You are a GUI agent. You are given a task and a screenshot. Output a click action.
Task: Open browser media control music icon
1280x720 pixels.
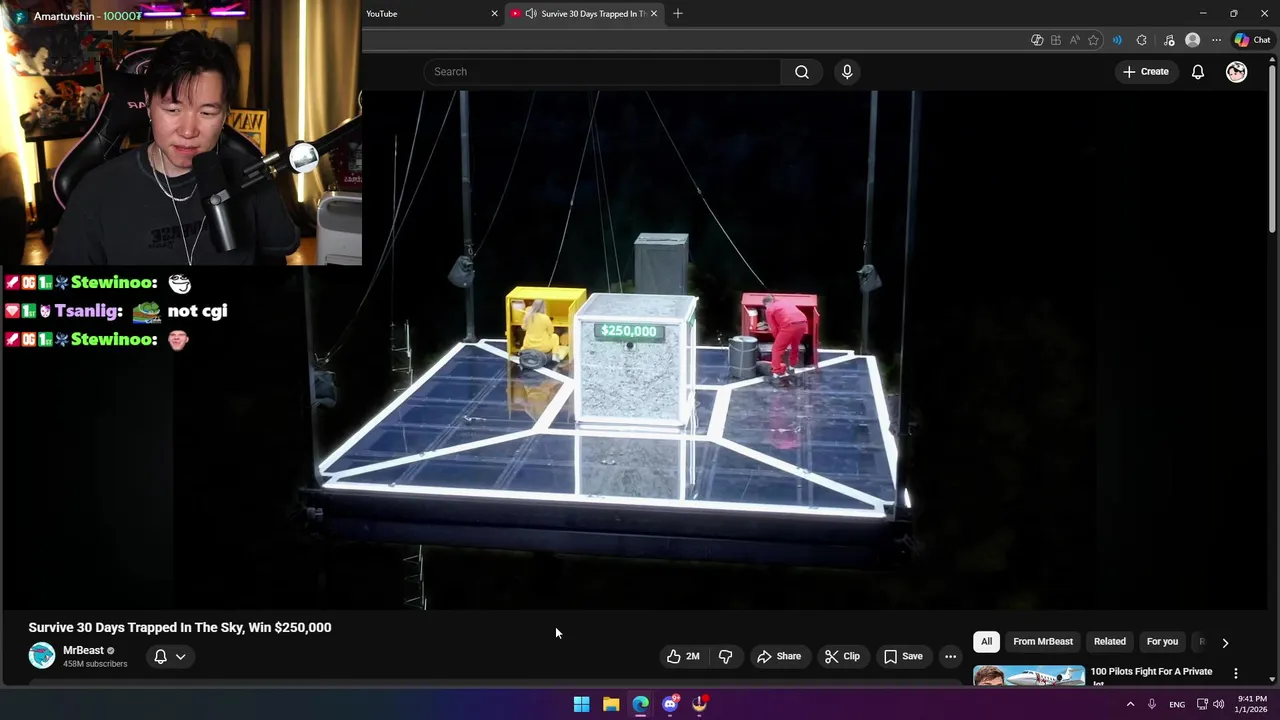(x=1169, y=40)
